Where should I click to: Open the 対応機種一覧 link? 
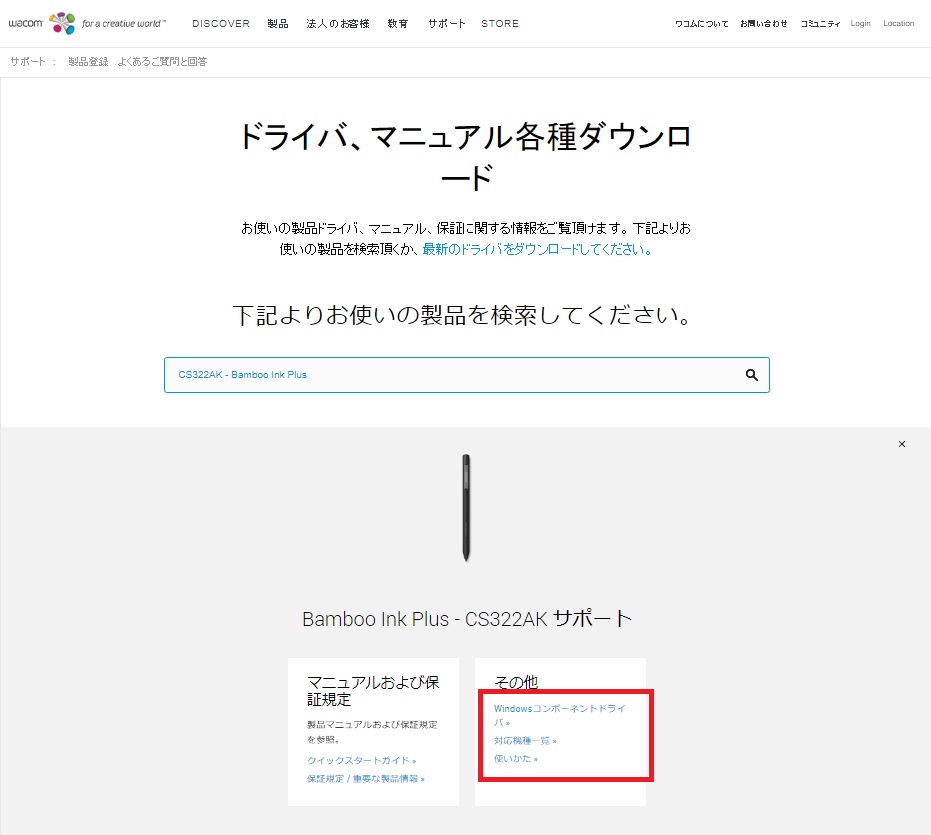[x=525, y=741]
